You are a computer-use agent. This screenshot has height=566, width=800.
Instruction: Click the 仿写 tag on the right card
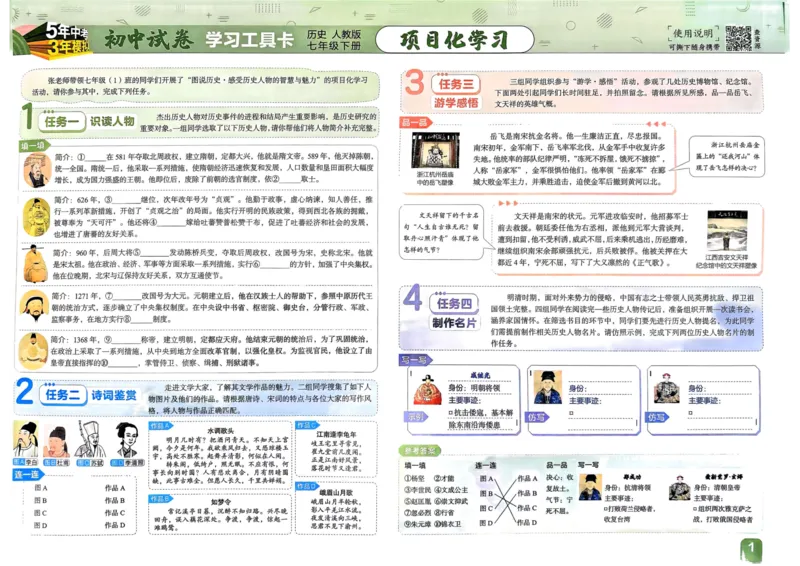(x=657, y=417)
